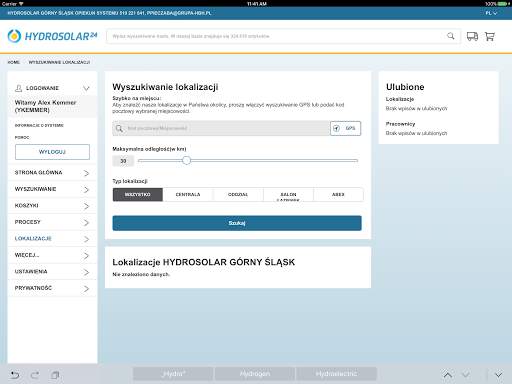
Task: Click the distance slider track
Action: coord(248,160)
